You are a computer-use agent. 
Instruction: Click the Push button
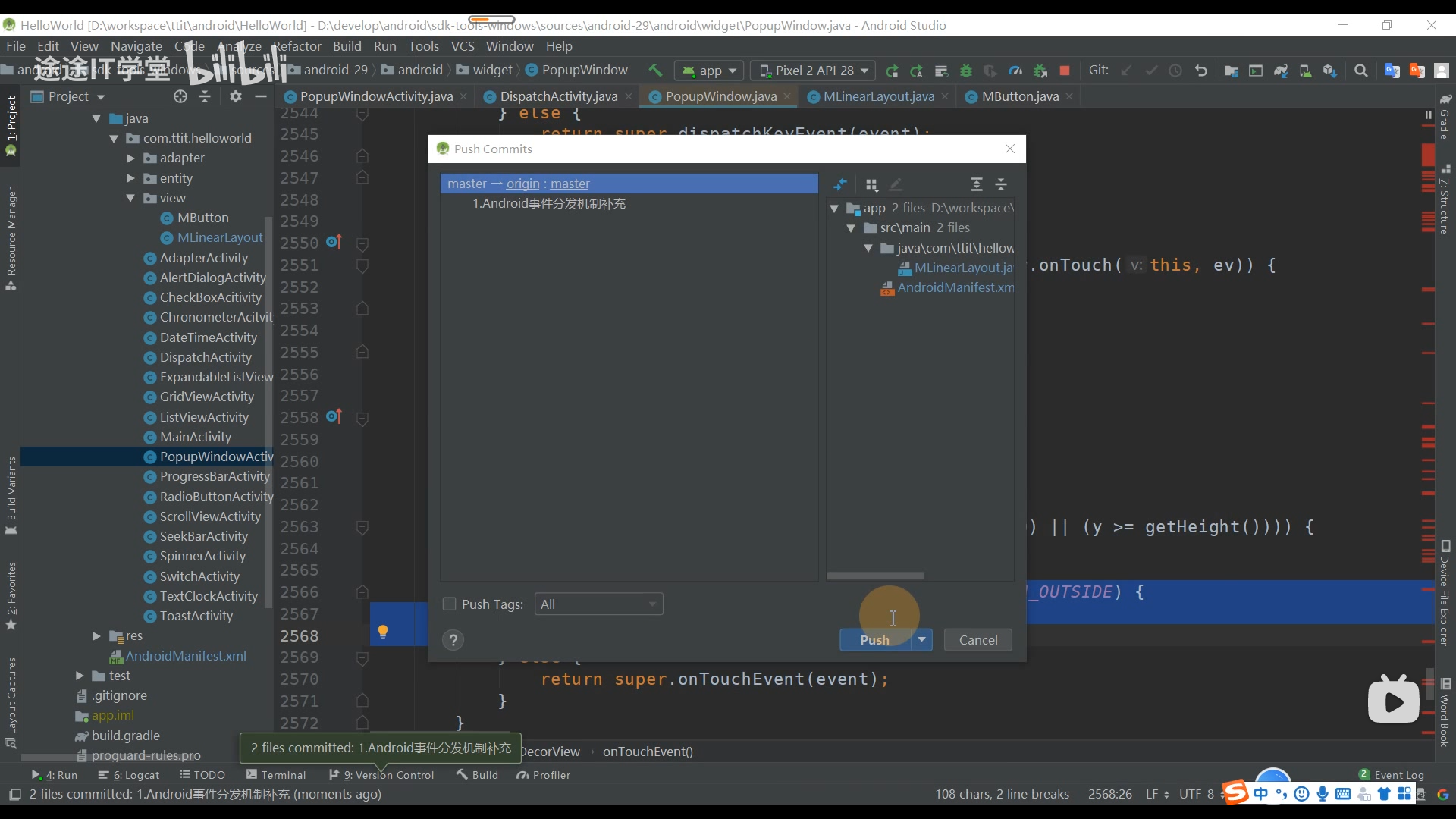874,639
